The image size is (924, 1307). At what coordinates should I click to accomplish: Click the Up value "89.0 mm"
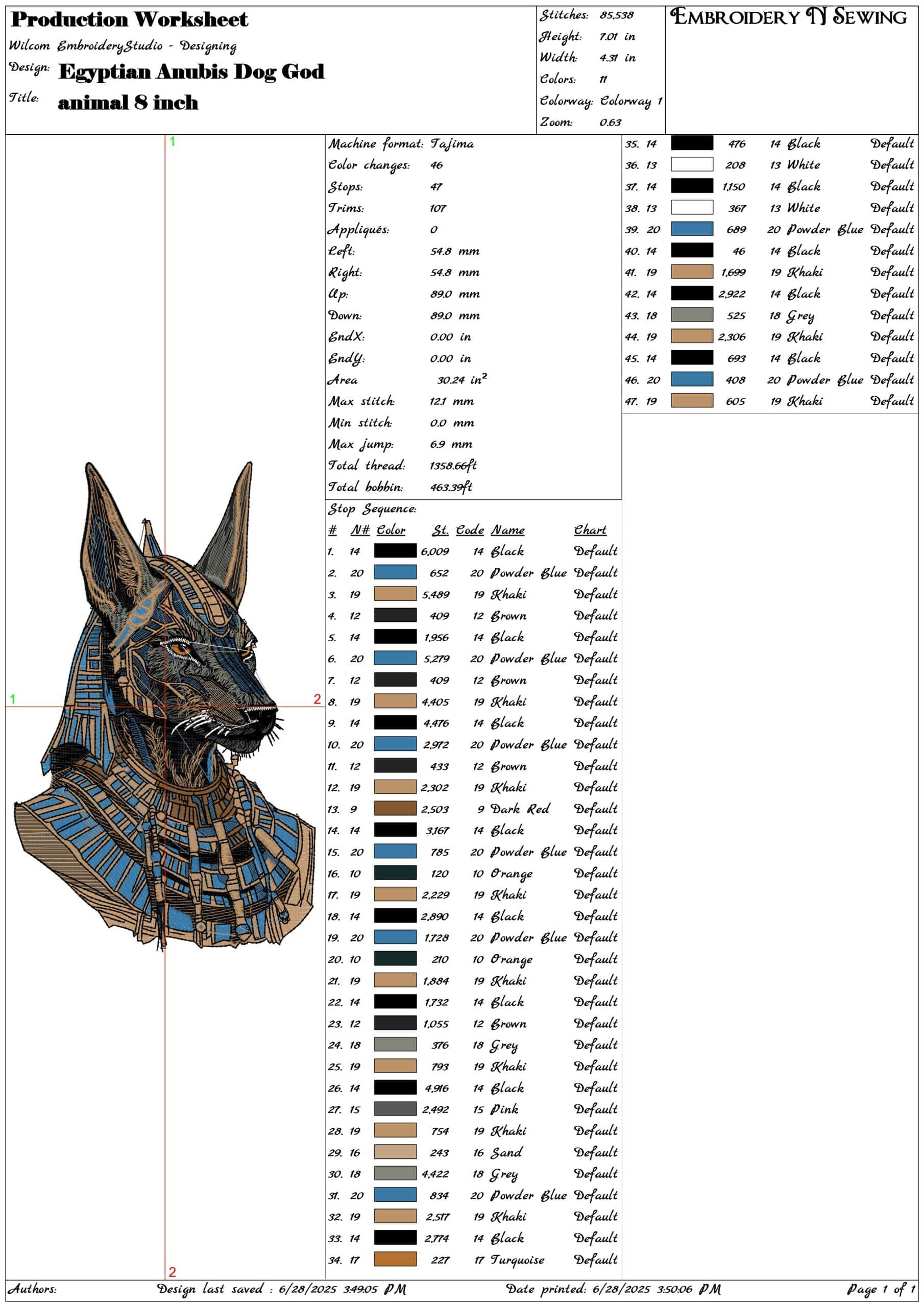(x=455, y=294)
